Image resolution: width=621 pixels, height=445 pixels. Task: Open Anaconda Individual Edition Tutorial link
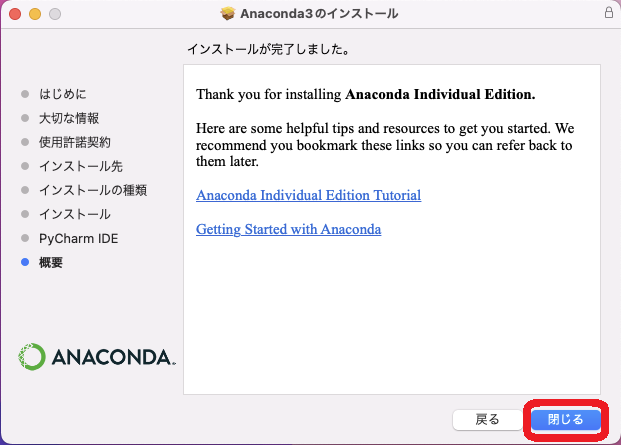308,195
